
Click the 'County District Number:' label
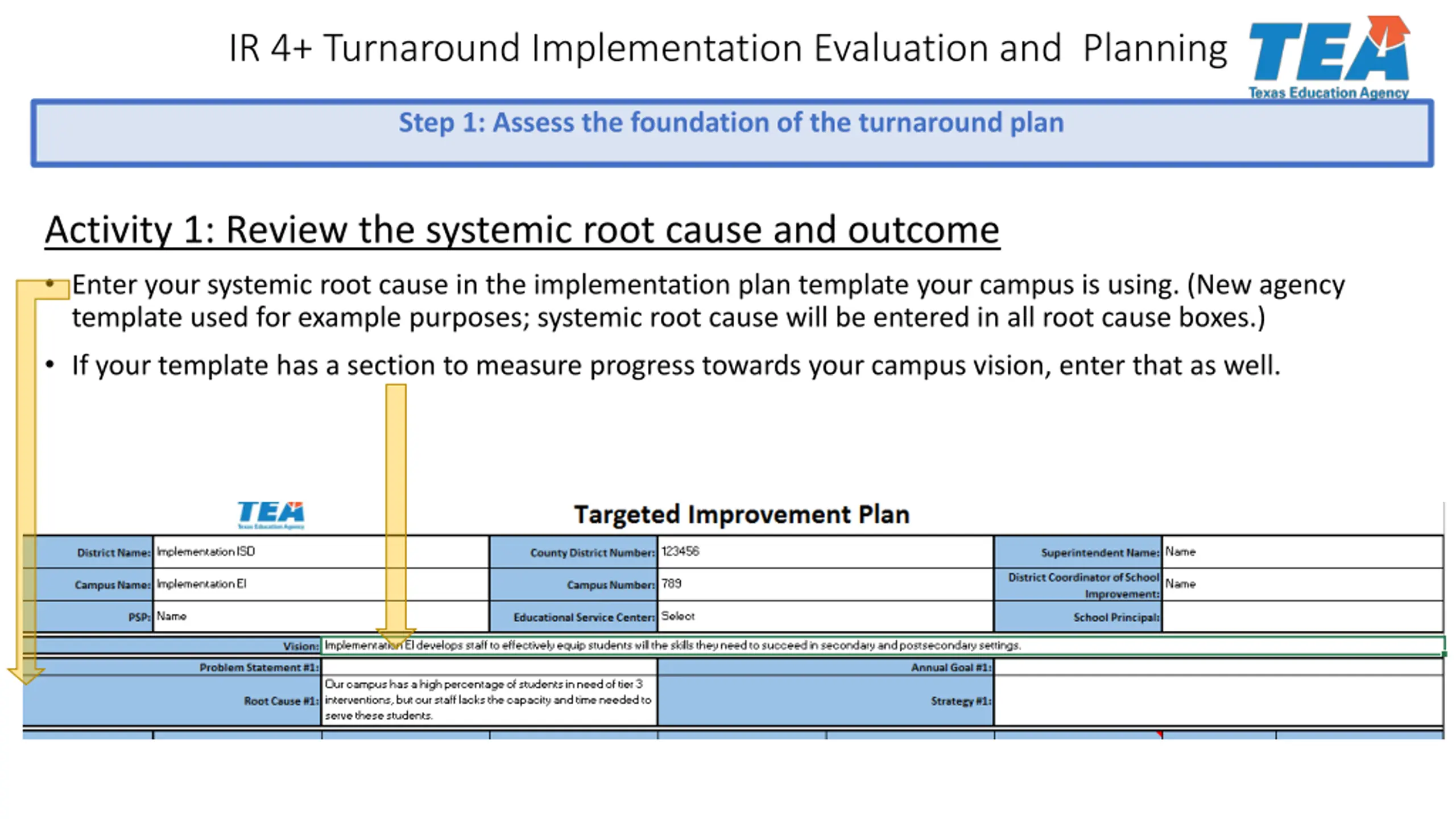point(593,553)
